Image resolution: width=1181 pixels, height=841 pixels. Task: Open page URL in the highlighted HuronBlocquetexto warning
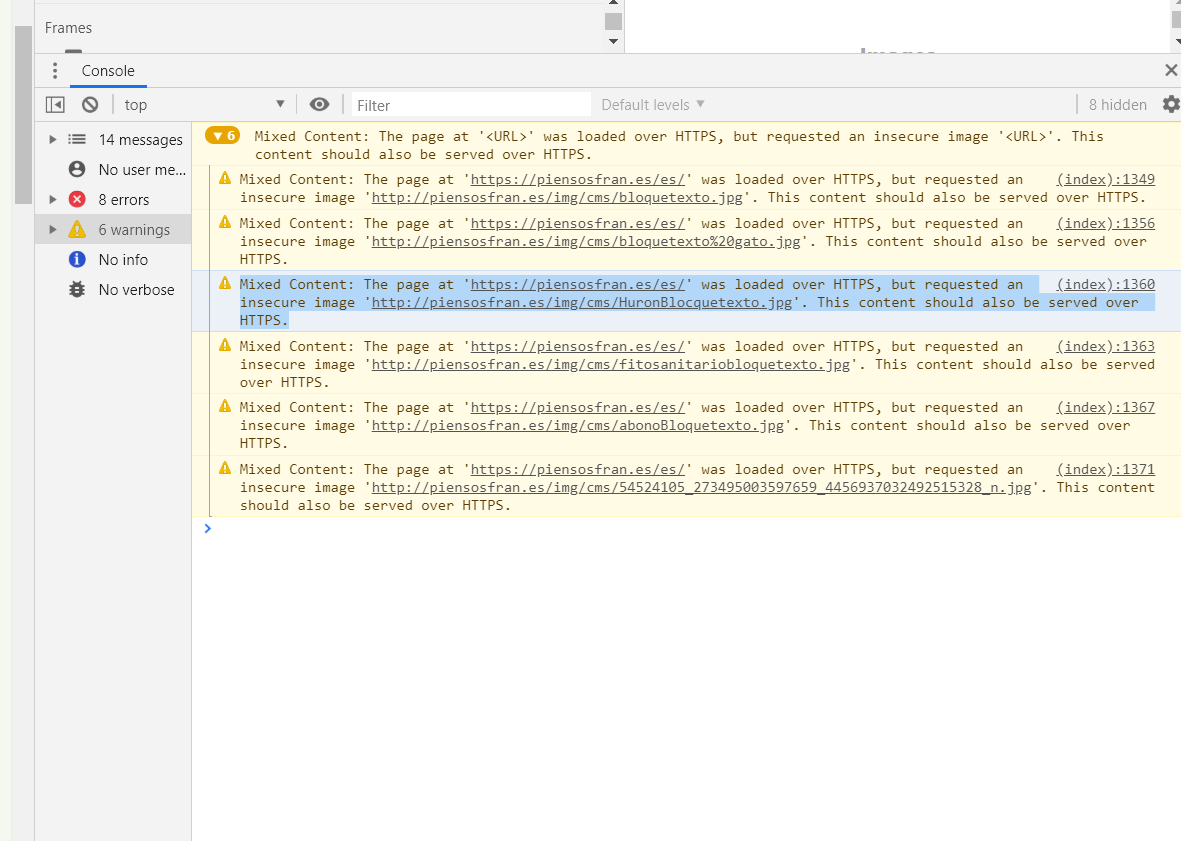(578, 285)
